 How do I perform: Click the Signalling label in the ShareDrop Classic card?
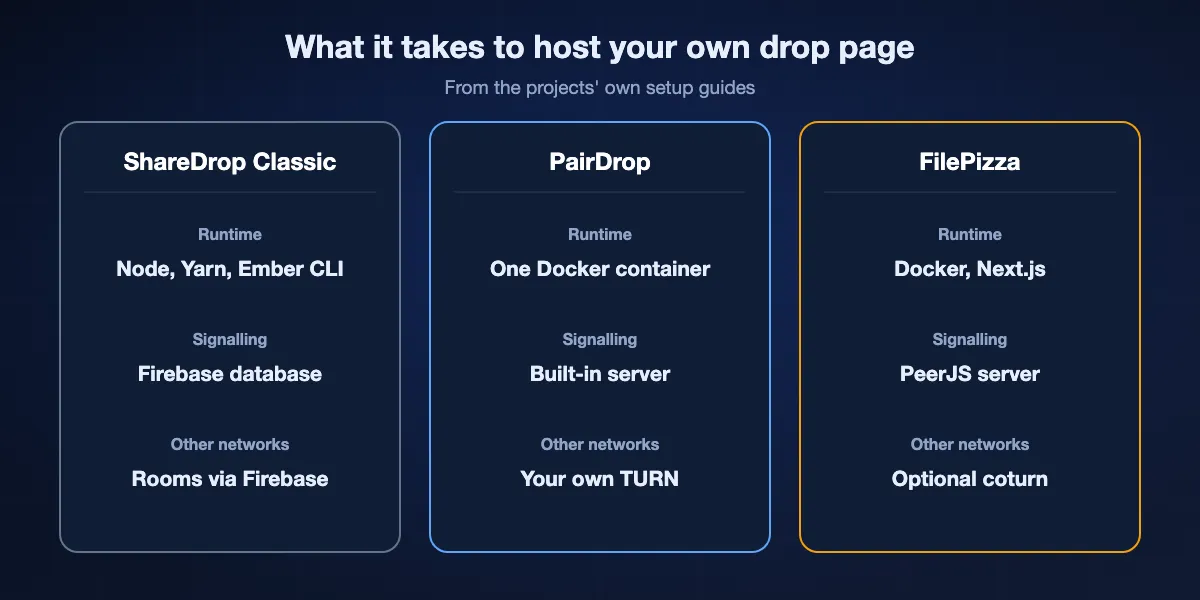coord(230,339)
